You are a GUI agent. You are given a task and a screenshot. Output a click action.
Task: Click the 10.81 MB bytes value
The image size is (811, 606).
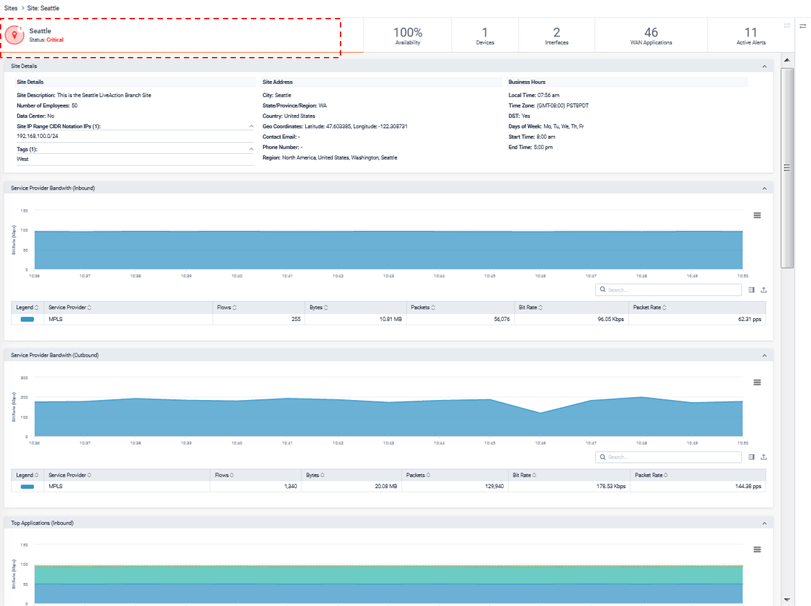tap(391, 320)
